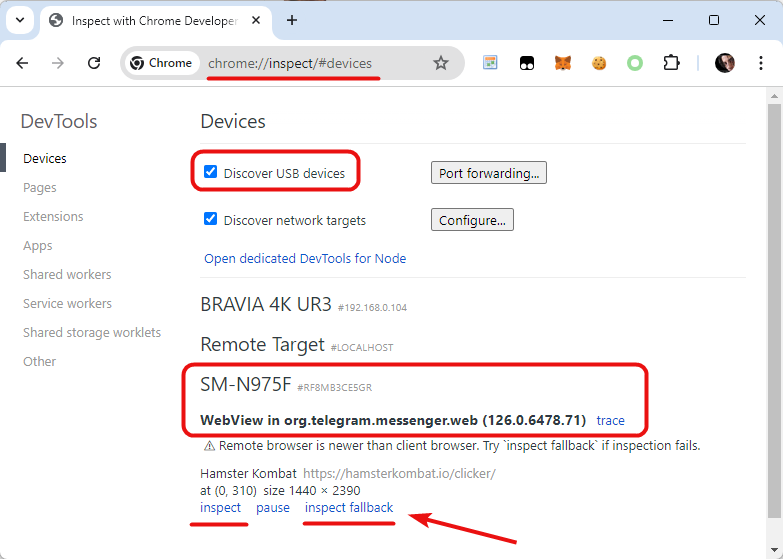Toggle Discover USB devices checkbox
783x559 pixels.
pyautogui.click(x=210, y=172)
